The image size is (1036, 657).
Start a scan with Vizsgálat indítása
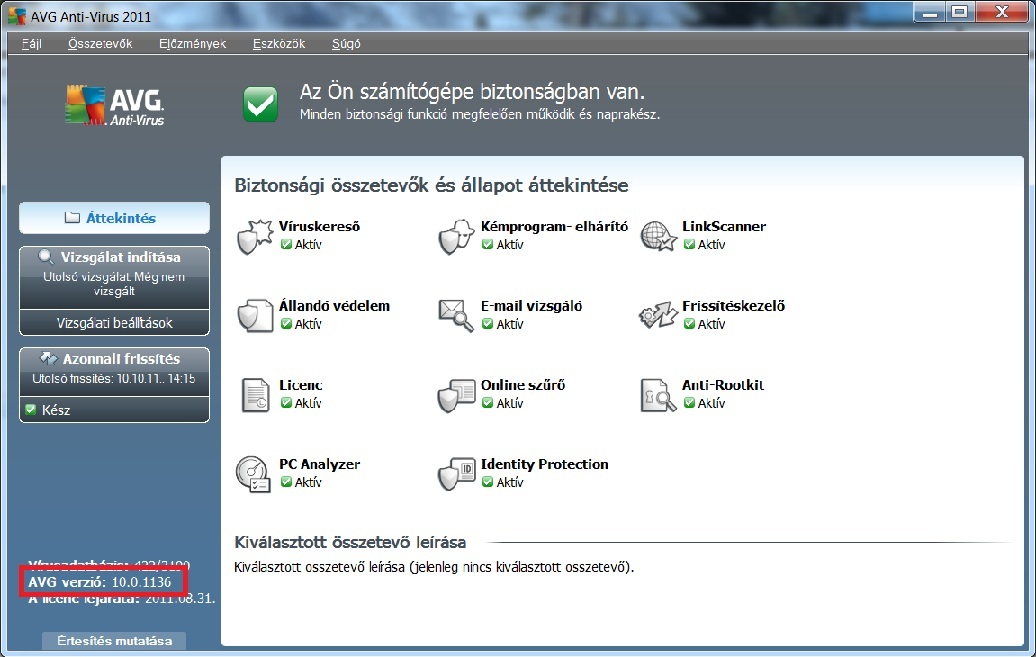(114, 258)
